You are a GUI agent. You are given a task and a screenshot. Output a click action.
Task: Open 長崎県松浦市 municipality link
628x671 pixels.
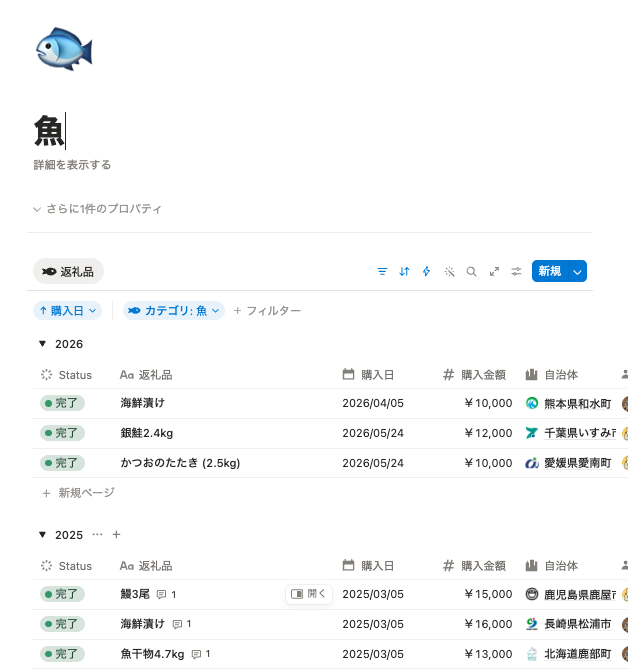click(578, 624)
